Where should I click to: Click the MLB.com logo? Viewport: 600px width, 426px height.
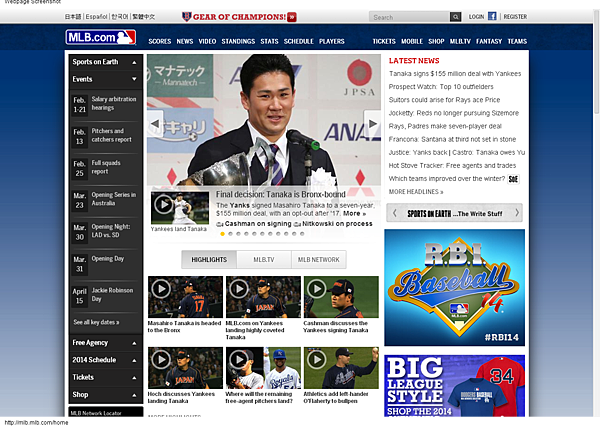101,37
